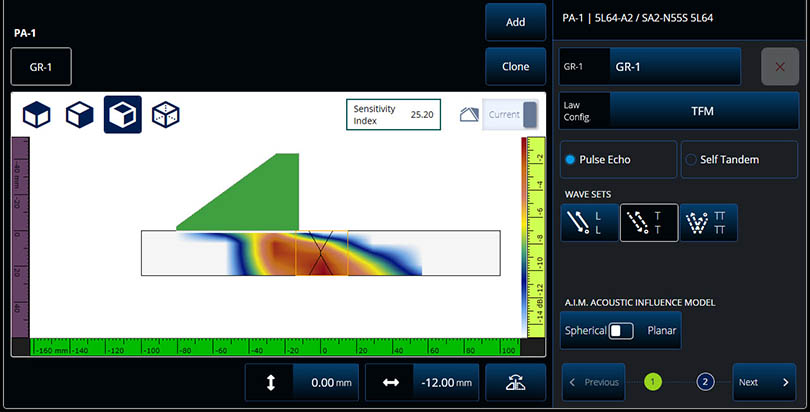The height and width of the screenshot is (412, 810).
Task: Go to step 2 of the wizard
Action: 705,382
